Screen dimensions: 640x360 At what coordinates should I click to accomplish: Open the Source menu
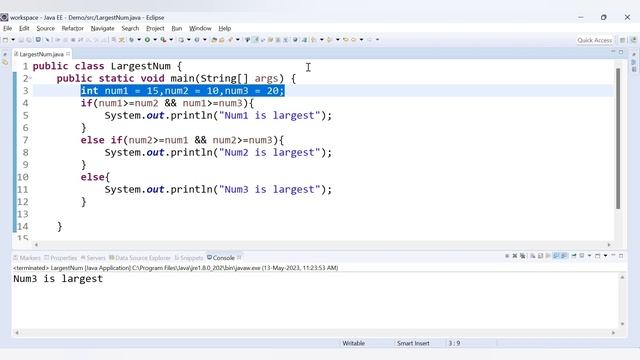click(45, 28)
